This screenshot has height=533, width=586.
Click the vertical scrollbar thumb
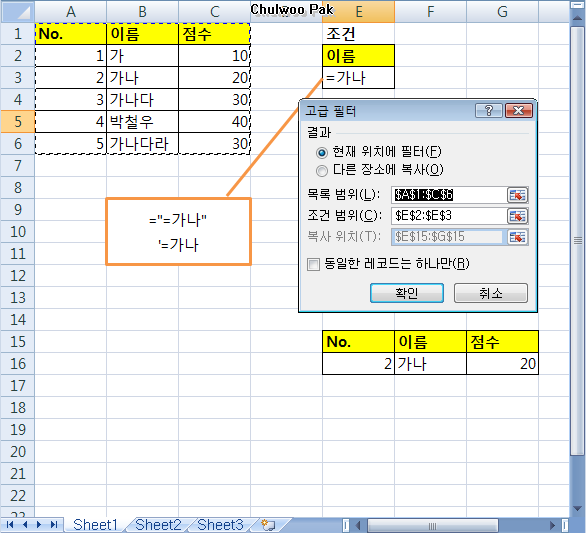pos(578,241)
